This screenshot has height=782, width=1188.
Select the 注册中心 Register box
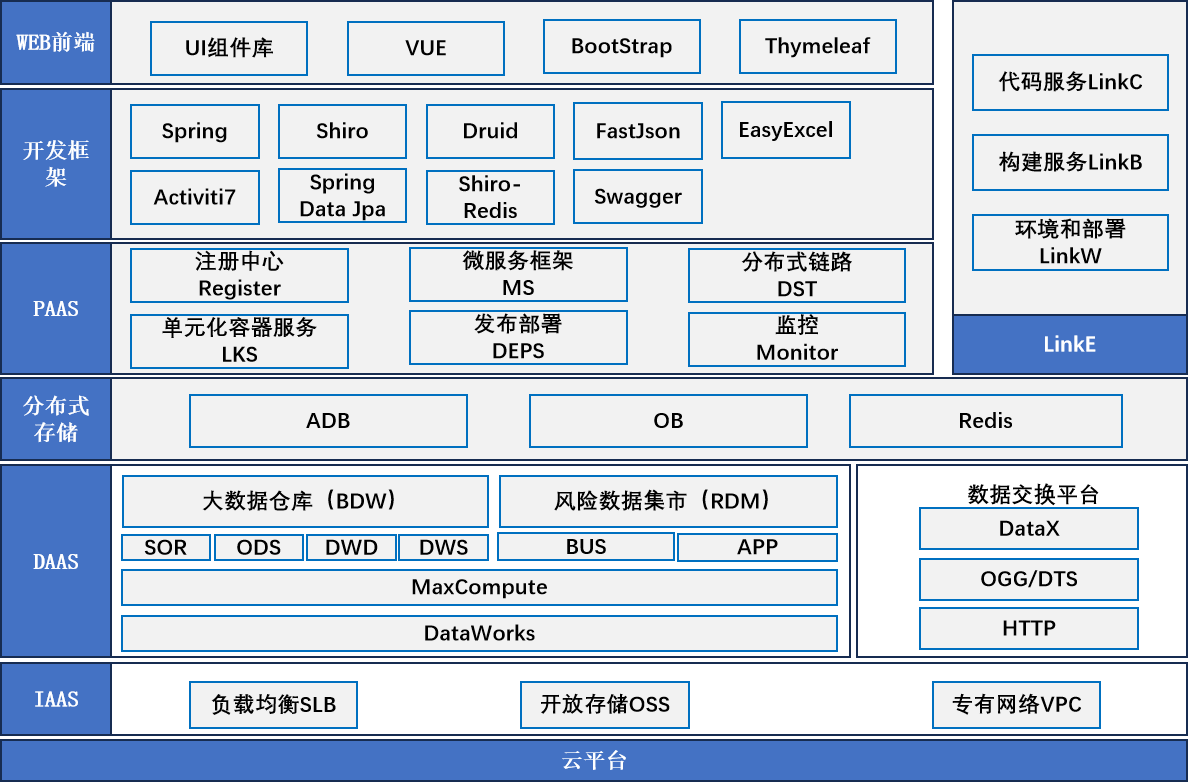tap(239, 275)
